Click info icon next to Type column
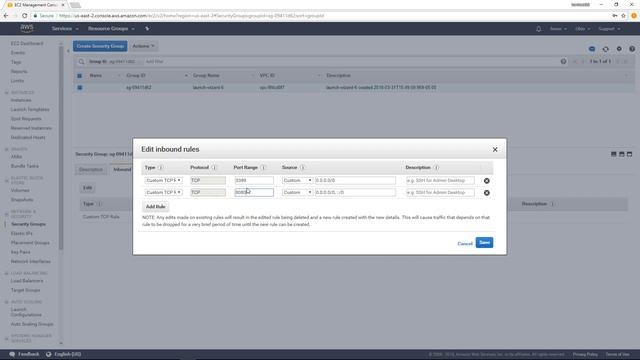This screenshot has width=640, height=360. tap(160, 168)
